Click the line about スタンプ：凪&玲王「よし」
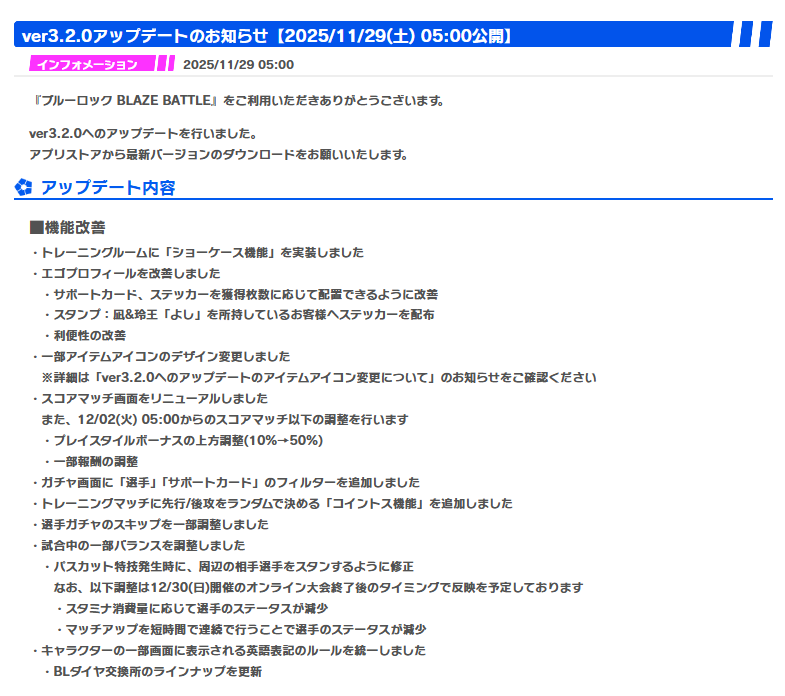The height and width of the screenshot is (696, 785). click(239, 315)
